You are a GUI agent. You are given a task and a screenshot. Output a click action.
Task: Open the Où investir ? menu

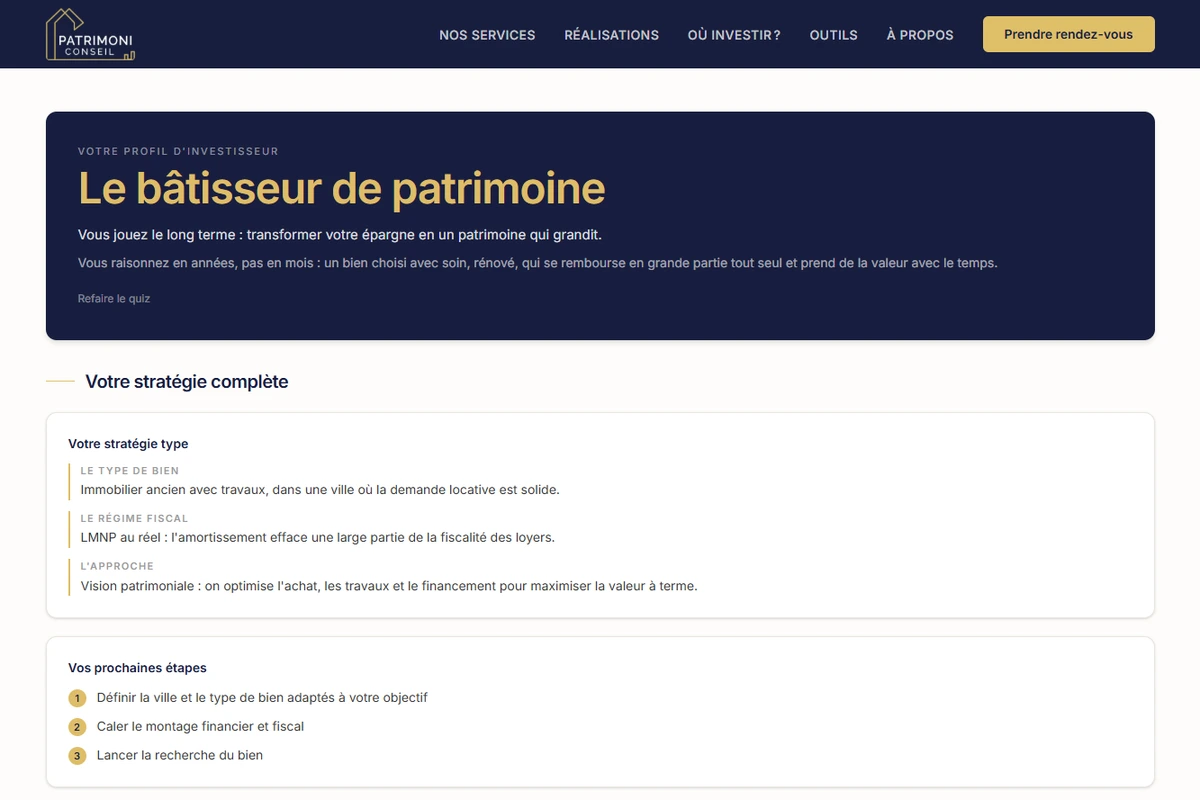pyautogui.click(x=734, y=35)
